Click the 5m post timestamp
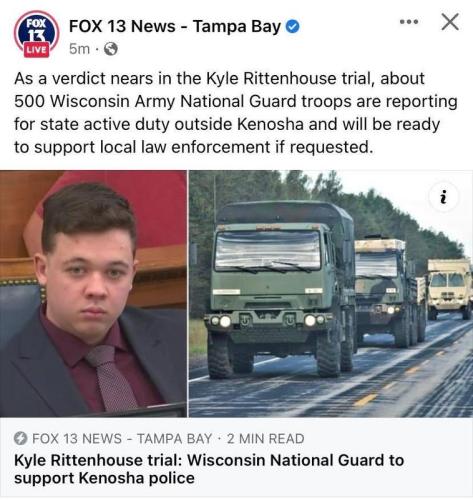 80,49
